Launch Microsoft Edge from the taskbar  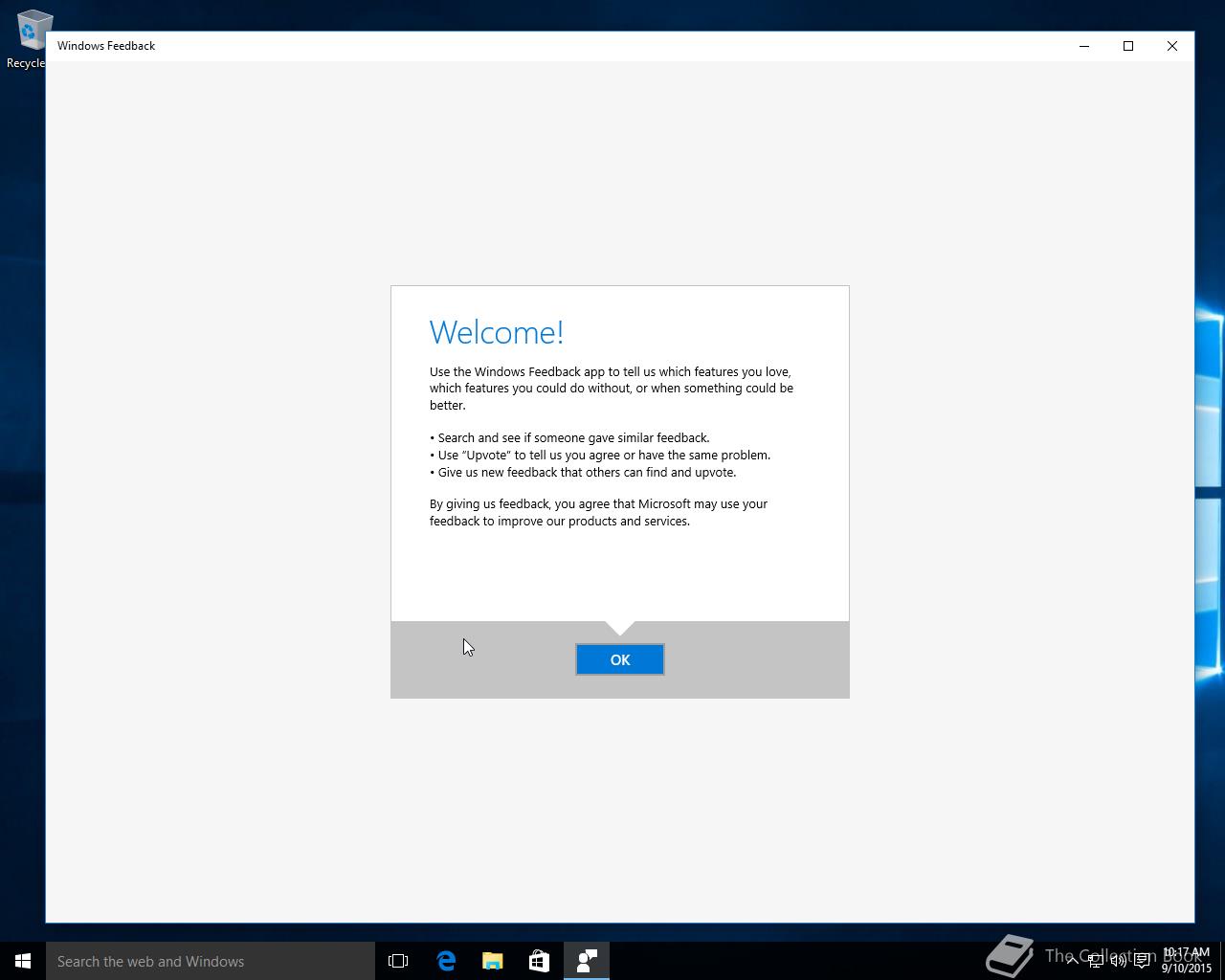446,961
